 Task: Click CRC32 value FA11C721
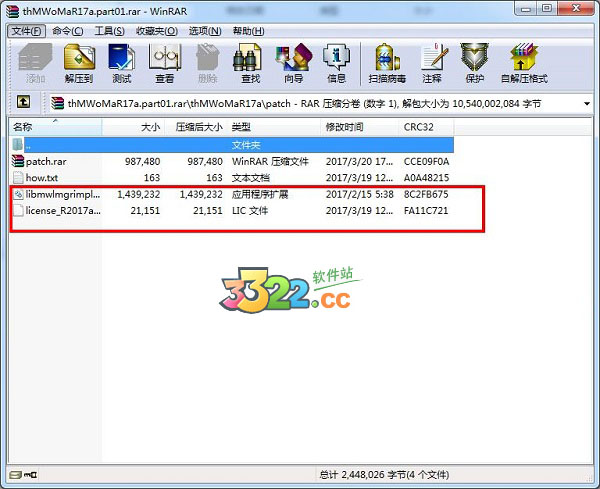pyautogui.click(x=426, y=210)
